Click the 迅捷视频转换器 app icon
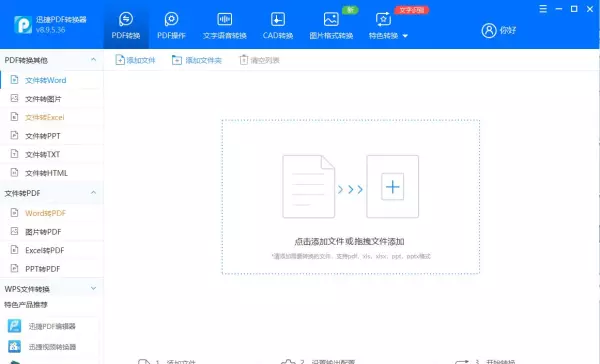The image size is (600, 364). click(15, 346)
